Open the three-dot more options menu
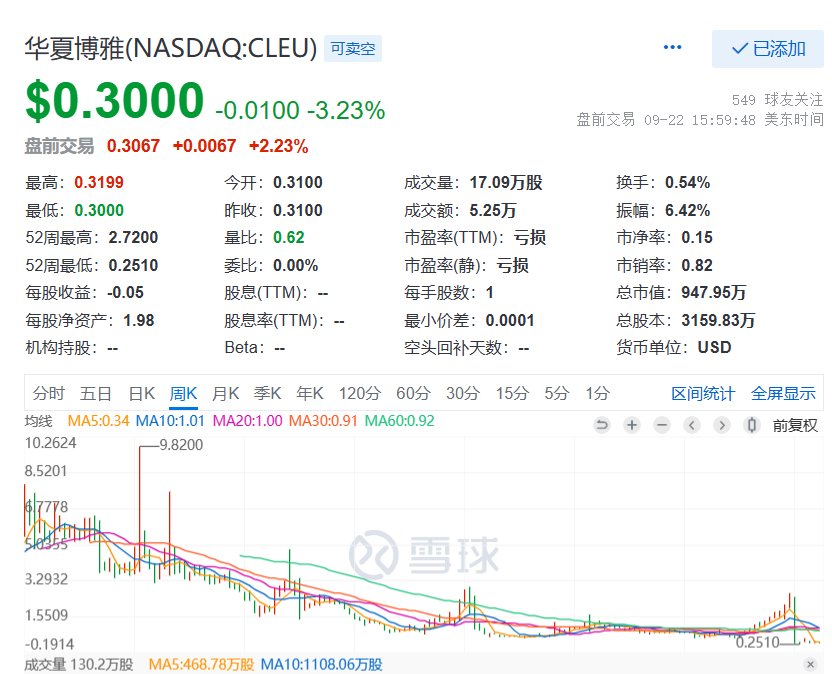Screen dimensions: 832x674 click(672, 48)
